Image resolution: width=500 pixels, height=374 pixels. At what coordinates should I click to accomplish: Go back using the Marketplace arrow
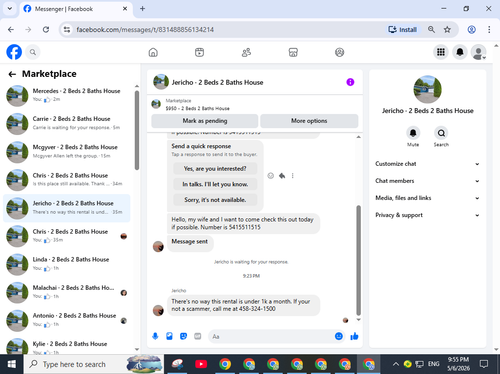(12, 74)
